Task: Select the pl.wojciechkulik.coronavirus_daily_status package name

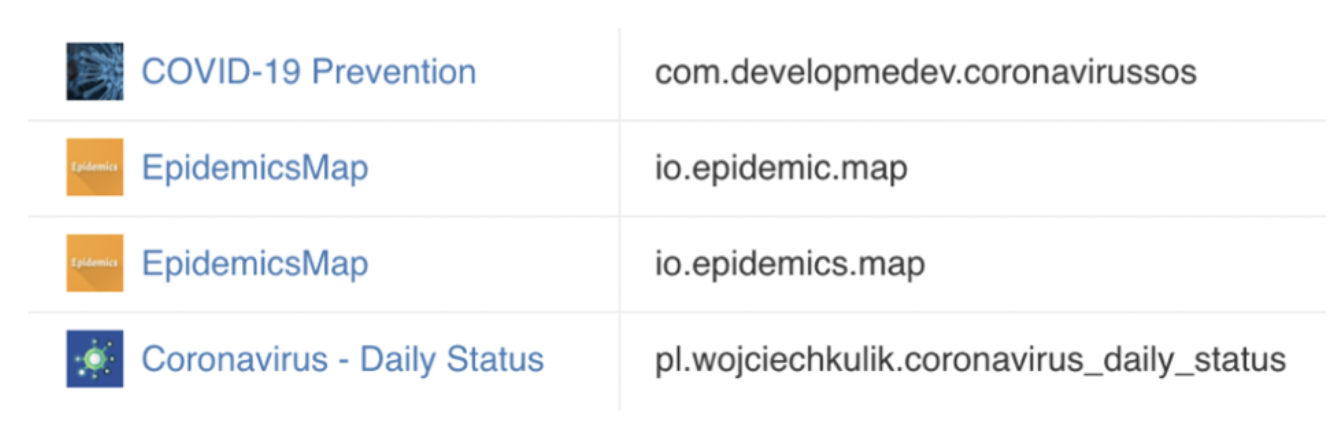Action: tap(970, 360)
